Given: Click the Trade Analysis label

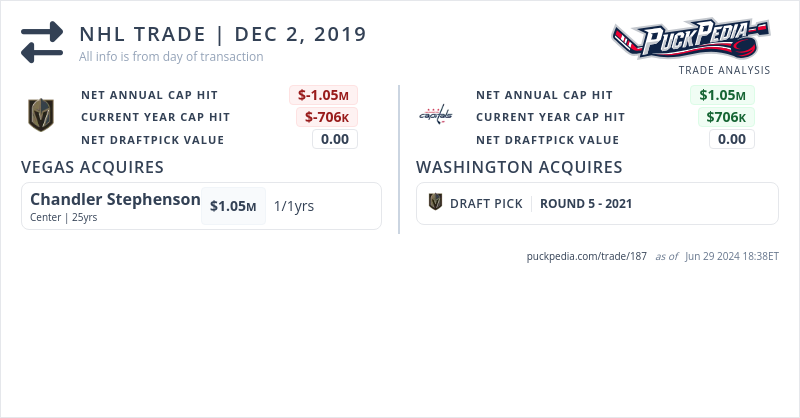Looking at the screenshot, I should click(724, 70).
